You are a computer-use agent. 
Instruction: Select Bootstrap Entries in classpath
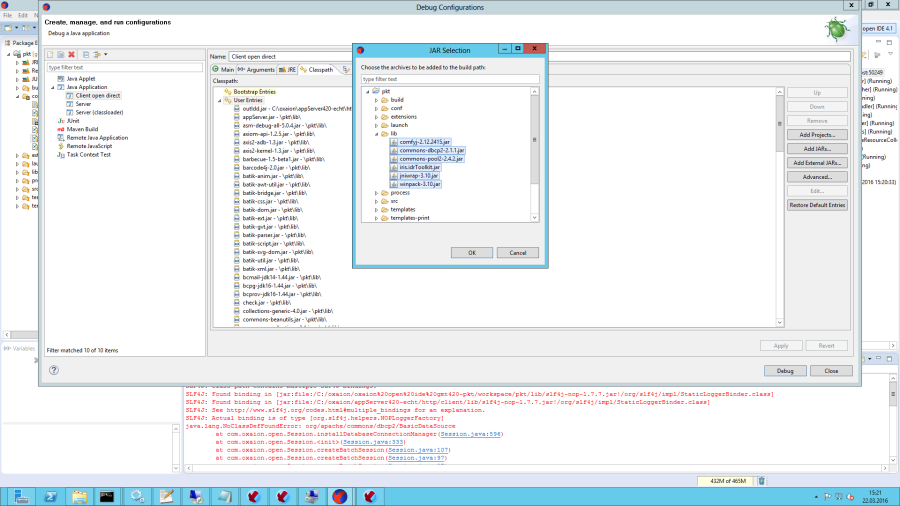pyautogui.click(x=254, y=92)
